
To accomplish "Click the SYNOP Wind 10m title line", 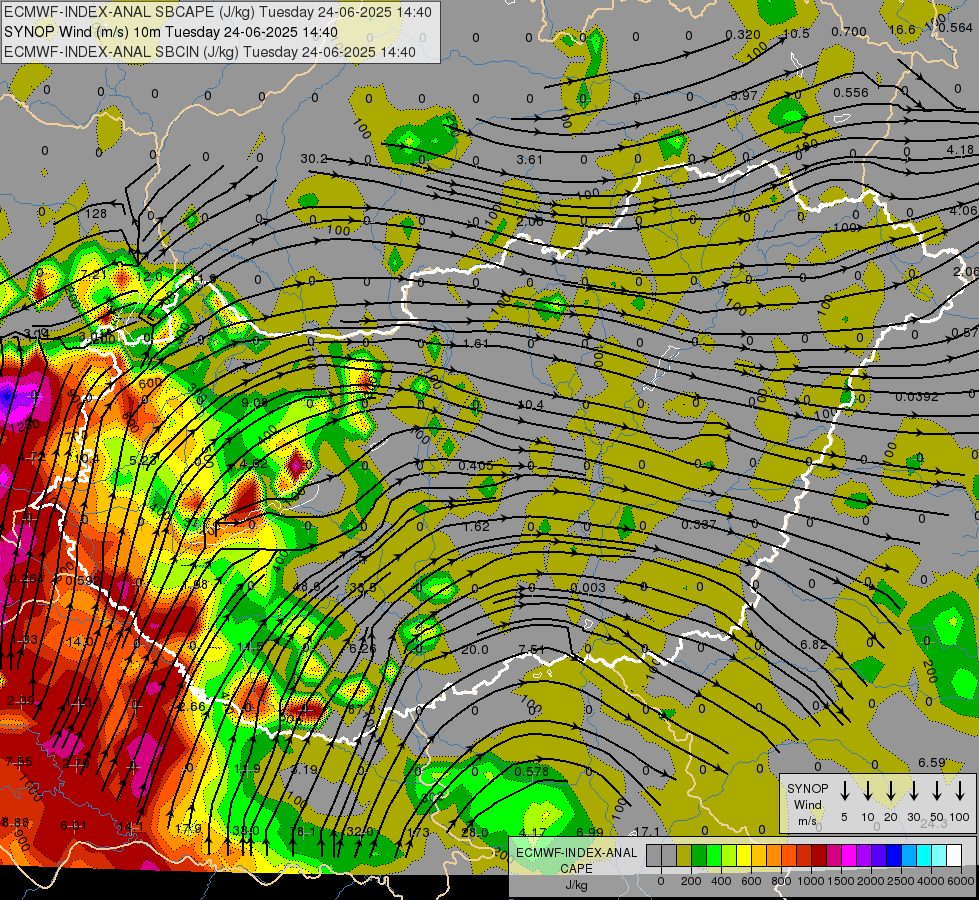I will click(x=170, y=32).
